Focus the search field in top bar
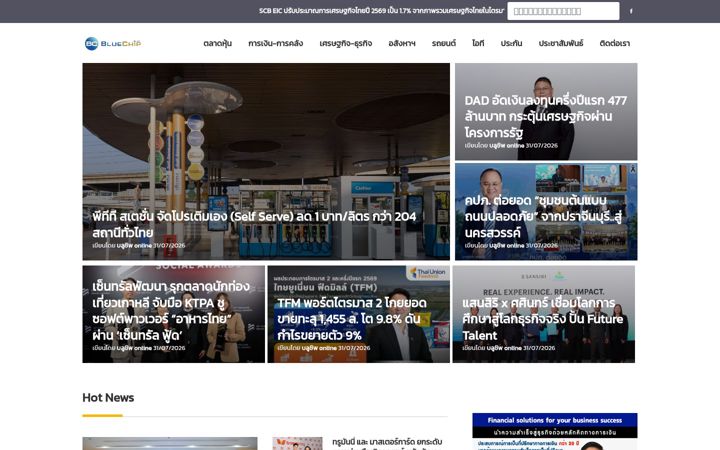Image resolution: width=720 pixels, height=450 pixels. coord(563,11)
